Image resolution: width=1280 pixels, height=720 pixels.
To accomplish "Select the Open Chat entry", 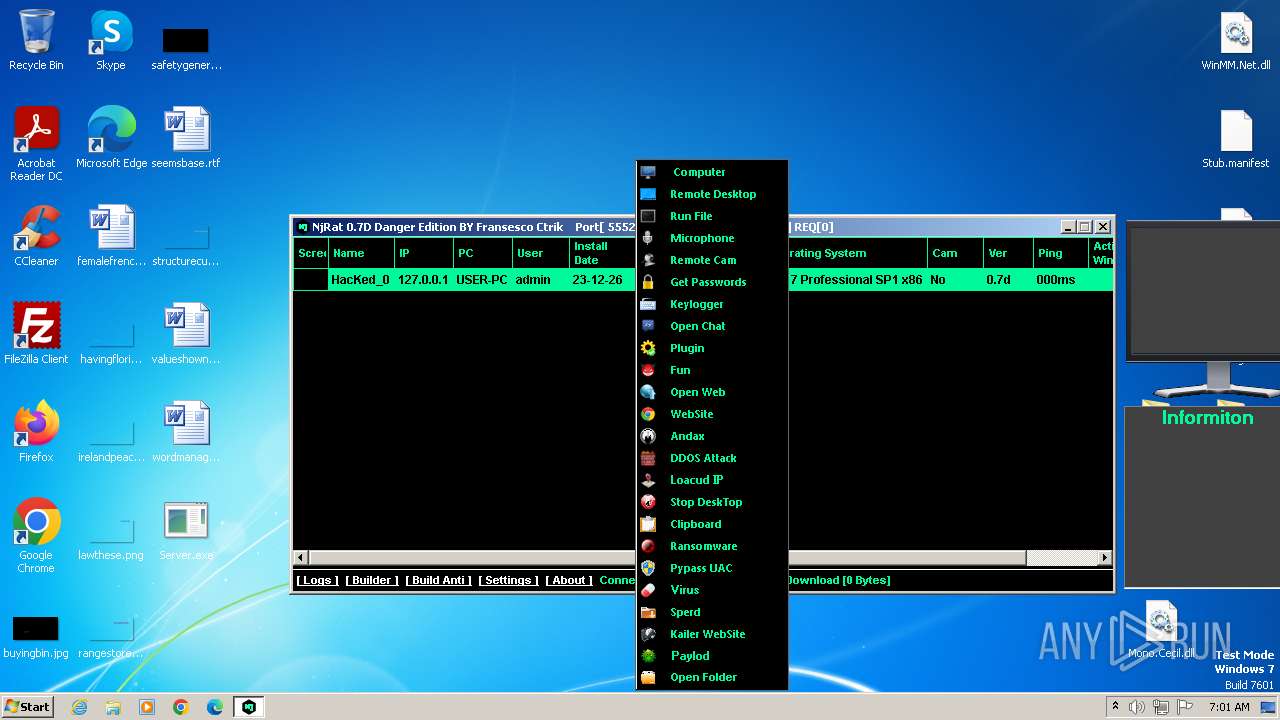I will pos(712,326).
